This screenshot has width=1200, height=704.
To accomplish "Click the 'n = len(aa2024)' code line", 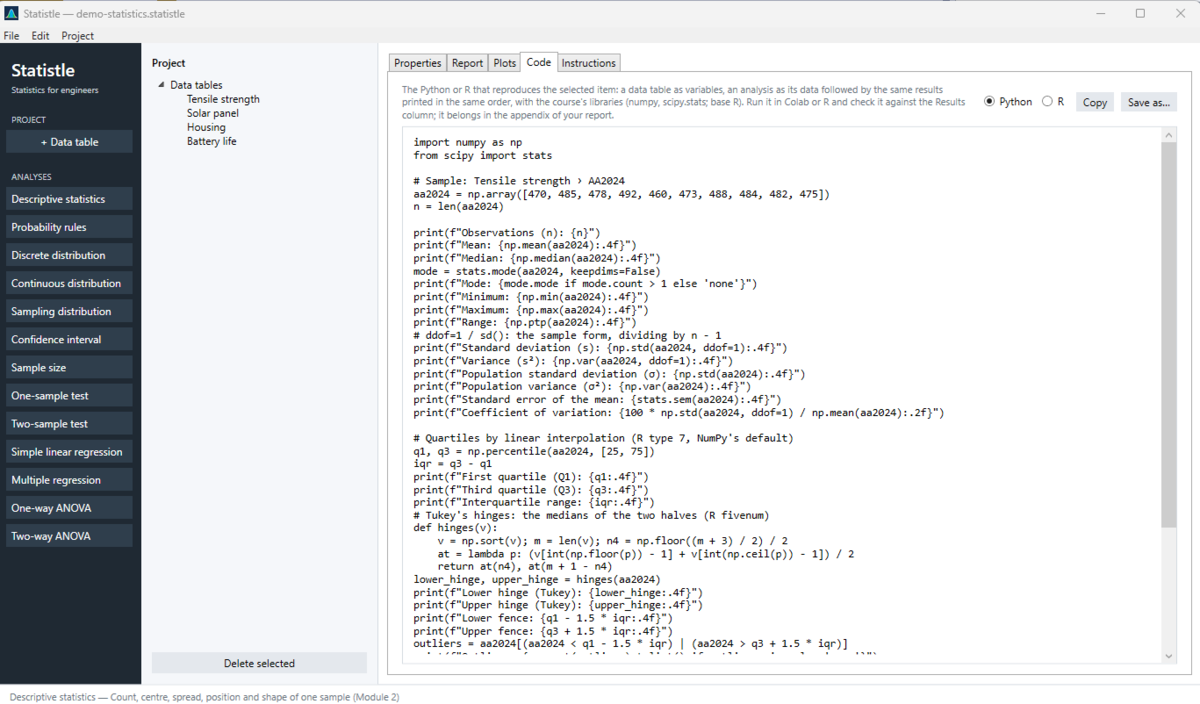I will [458, 207].
